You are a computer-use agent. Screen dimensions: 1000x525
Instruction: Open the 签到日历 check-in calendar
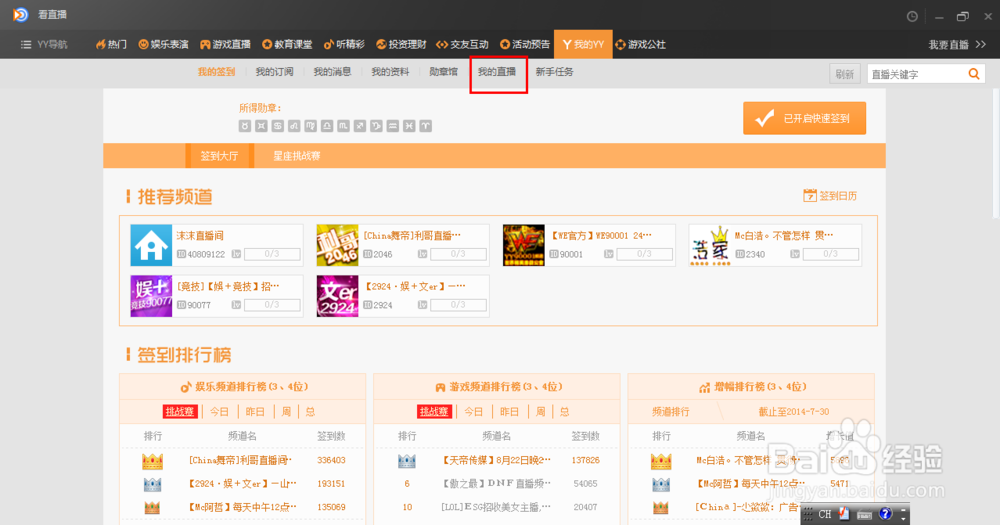point(830,196)
